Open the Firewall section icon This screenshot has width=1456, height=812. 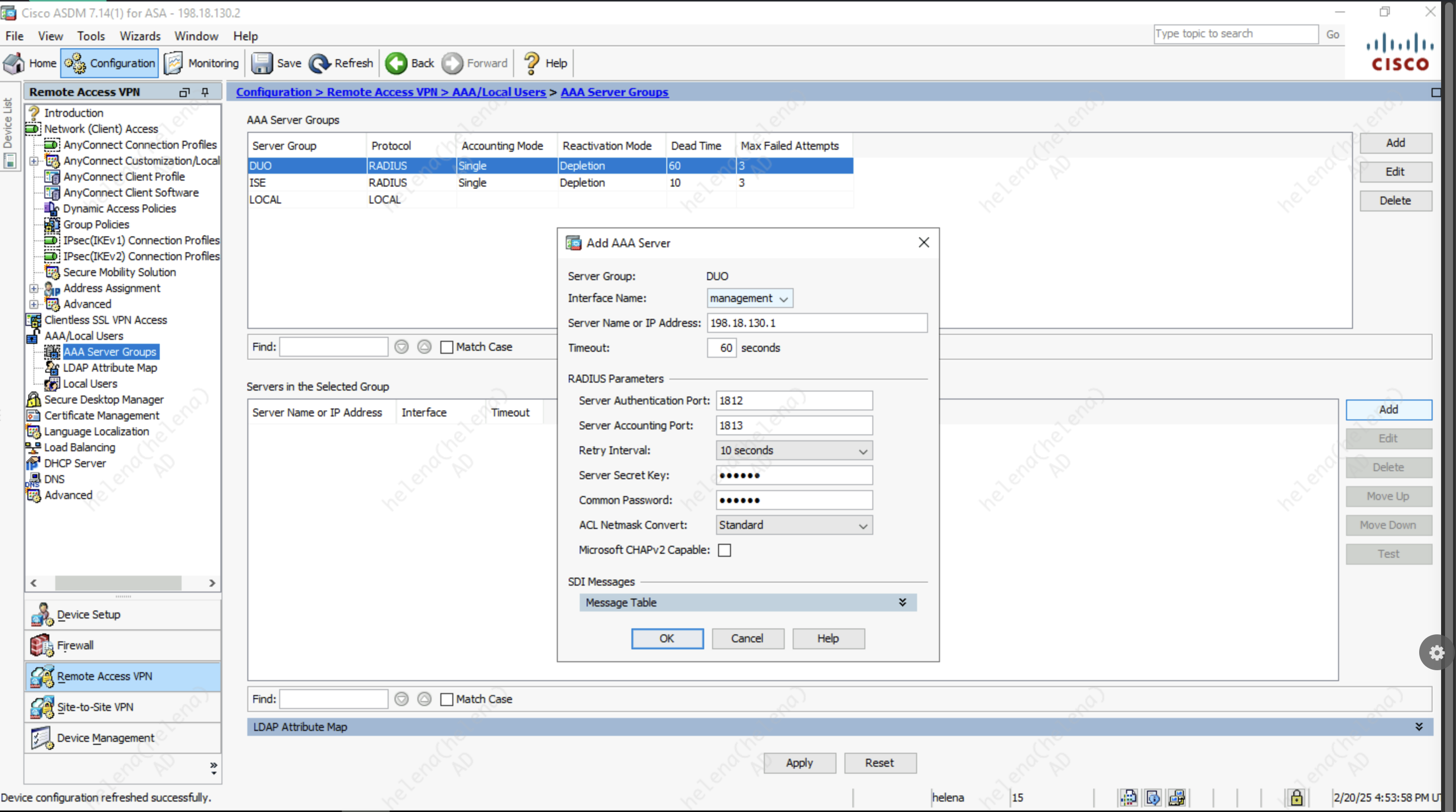tap(41, 645)
